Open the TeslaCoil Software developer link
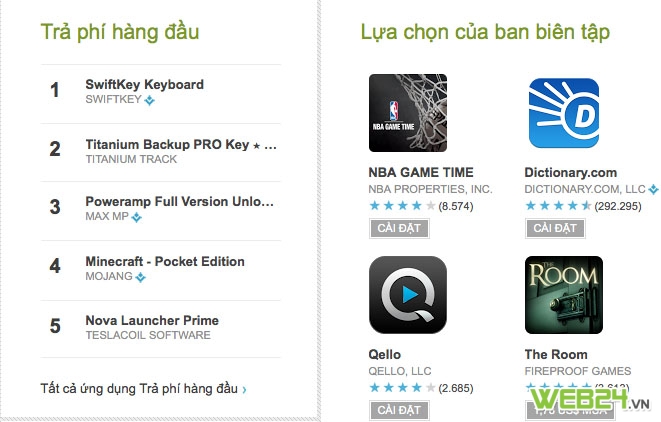 pos(148,335)
